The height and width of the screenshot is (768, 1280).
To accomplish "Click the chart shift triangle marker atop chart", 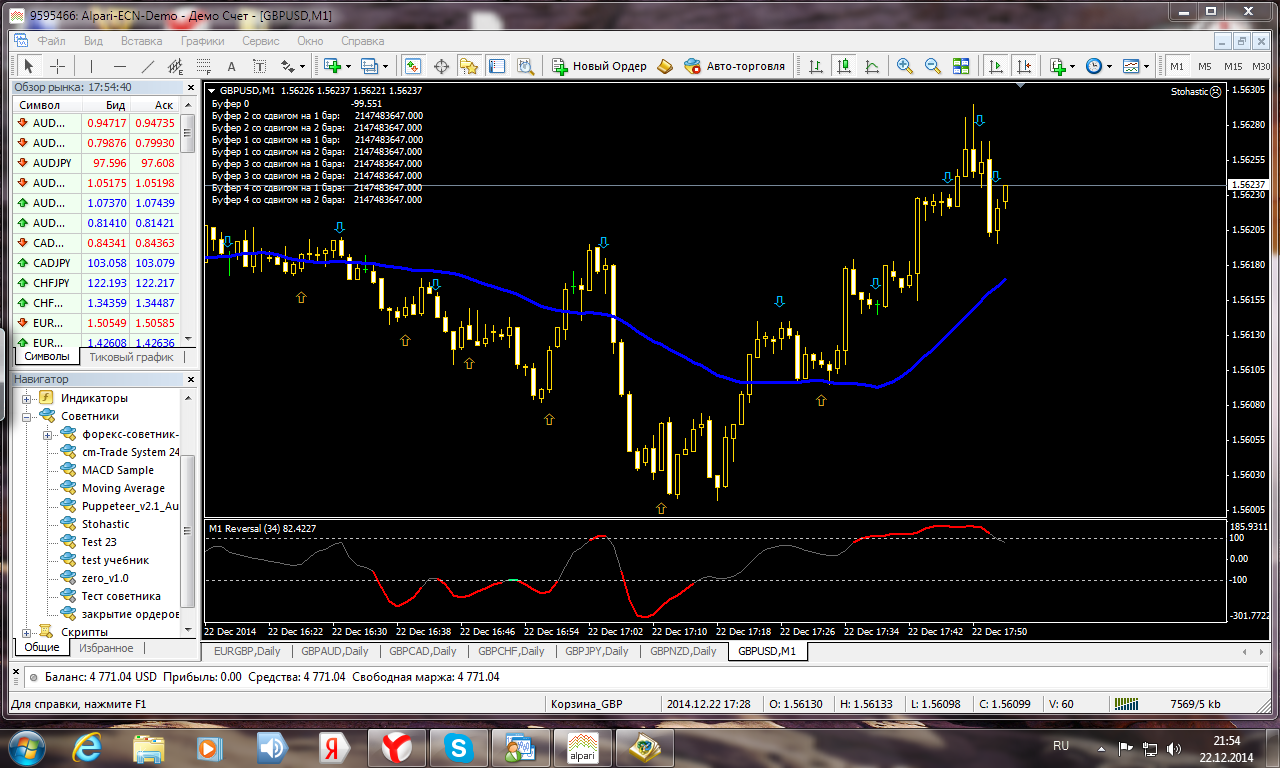I will (1019, 86).
